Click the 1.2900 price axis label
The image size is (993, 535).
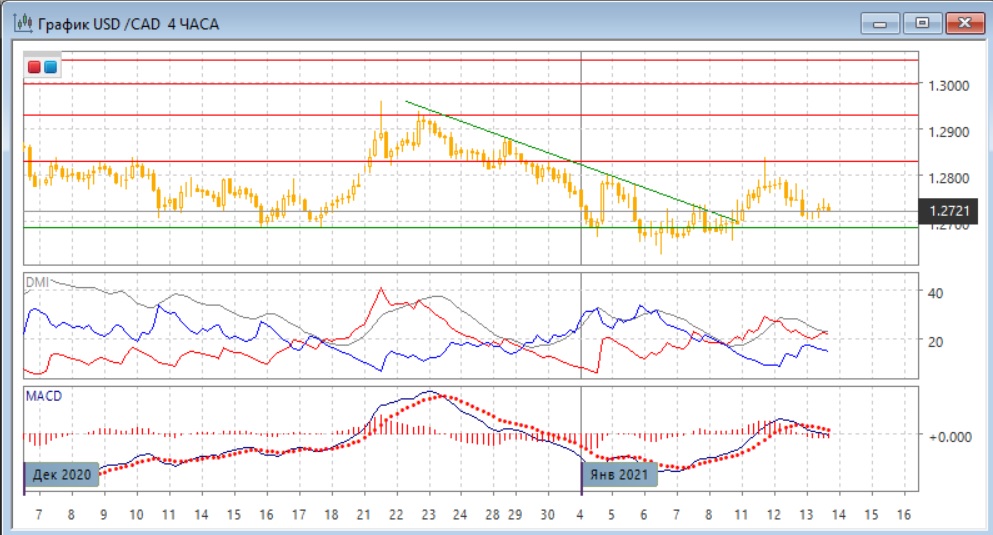click(948, 132)
